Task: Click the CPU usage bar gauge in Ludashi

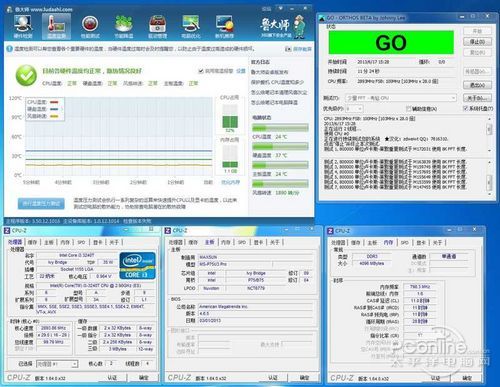Action: click(230, 116)
